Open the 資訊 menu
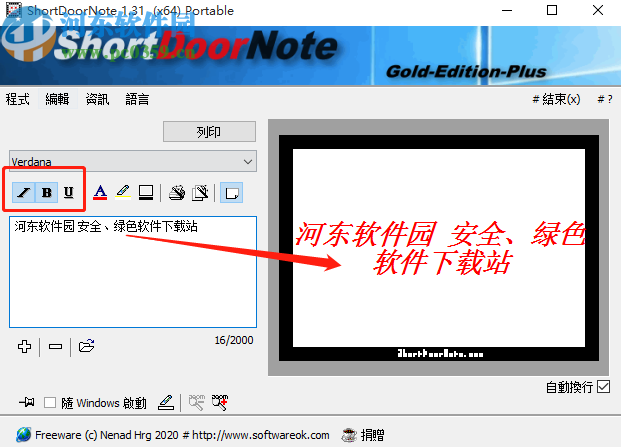The height and width of the screenshot is (447, 621). (97, 99)
